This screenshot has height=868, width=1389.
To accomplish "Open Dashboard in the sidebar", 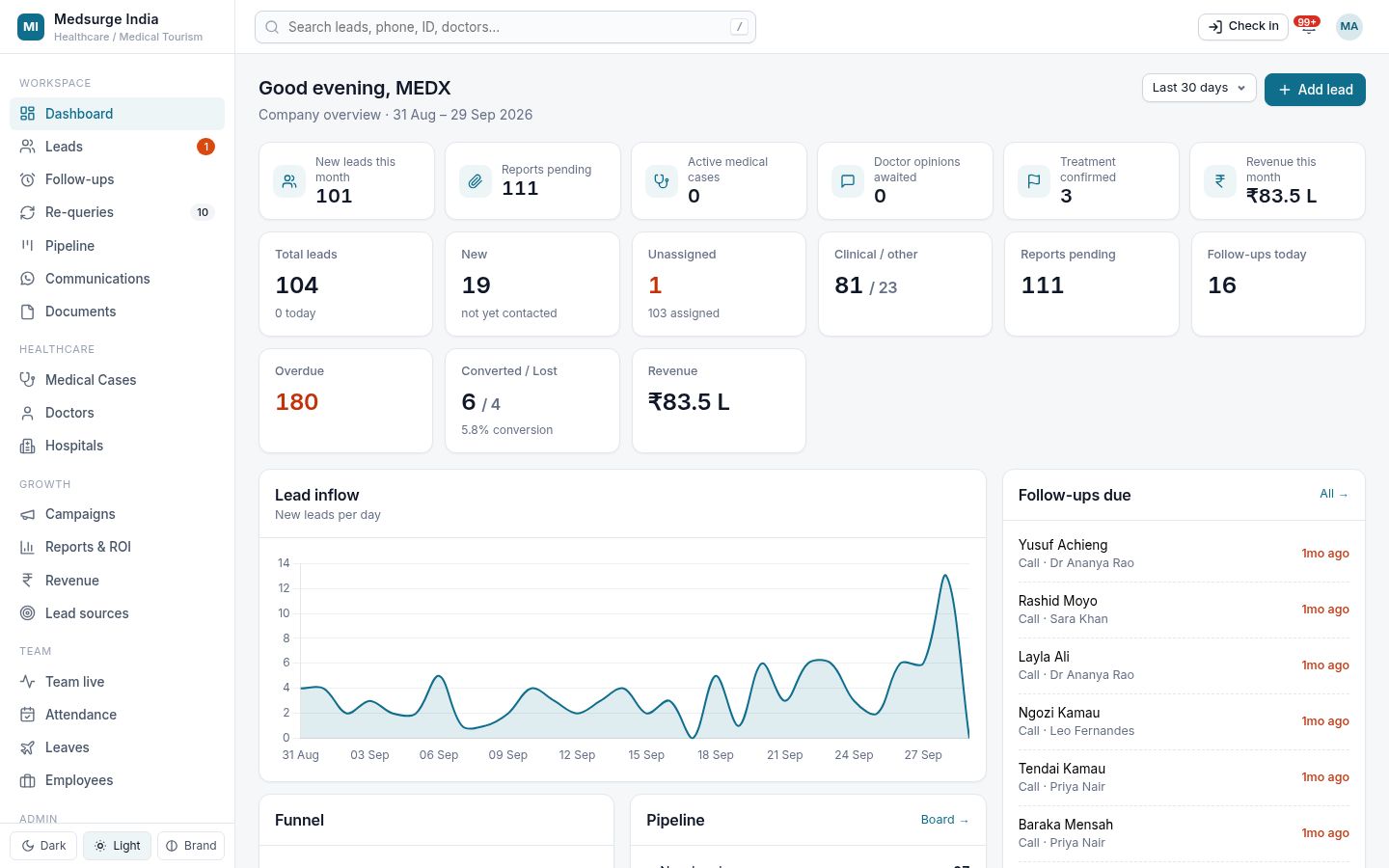I will (117, 114).
